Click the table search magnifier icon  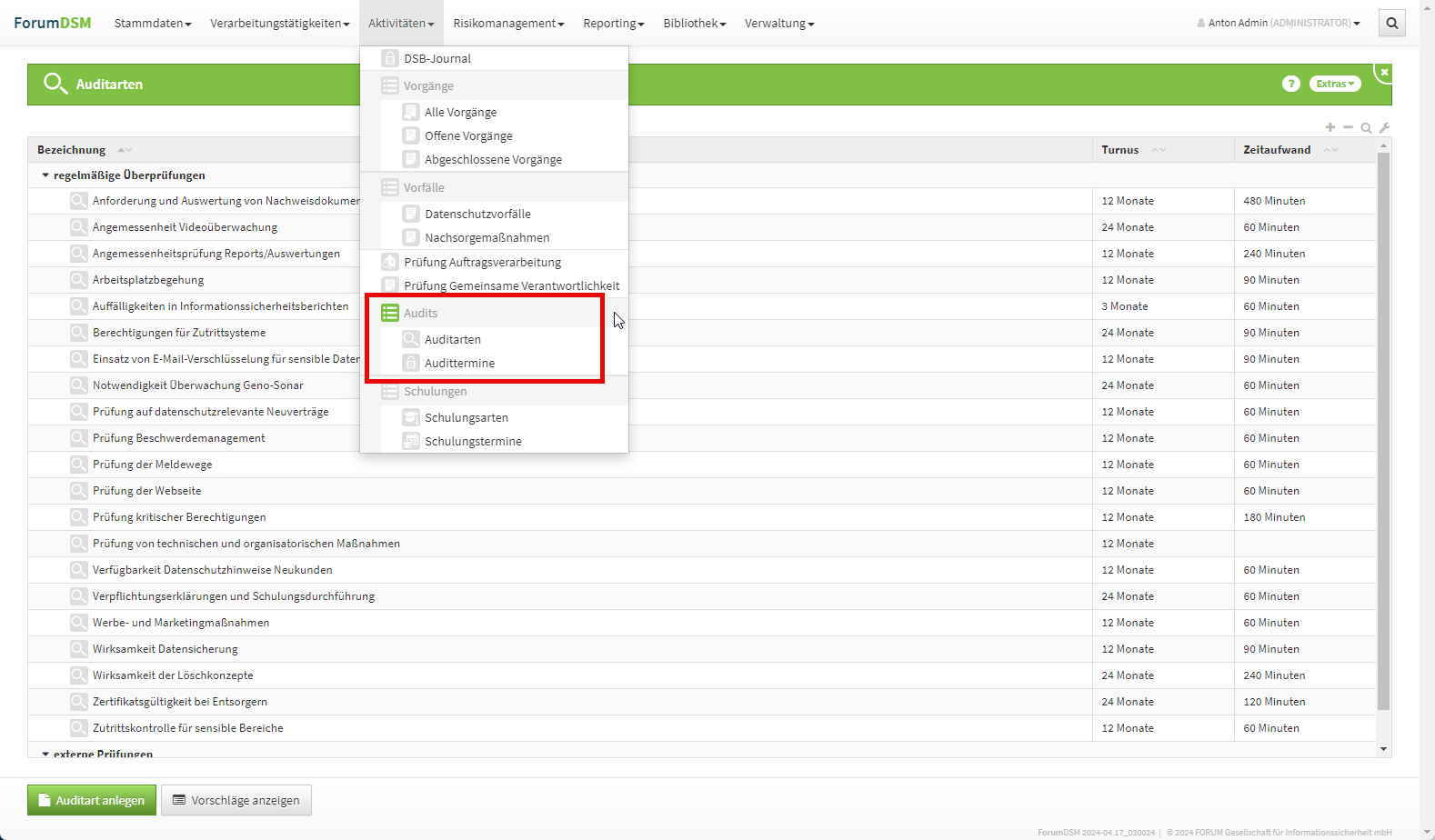point(1366,128)
